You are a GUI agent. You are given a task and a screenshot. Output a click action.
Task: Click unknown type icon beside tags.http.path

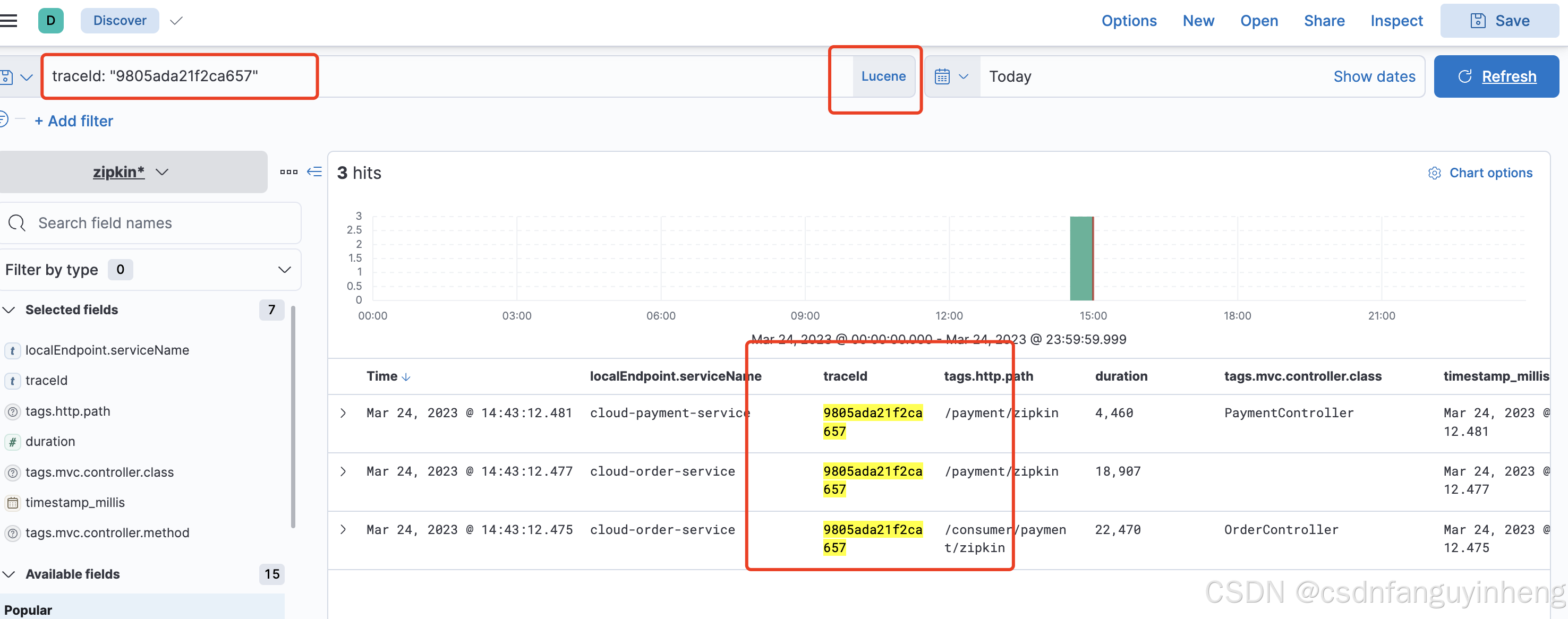coord(12,412)
